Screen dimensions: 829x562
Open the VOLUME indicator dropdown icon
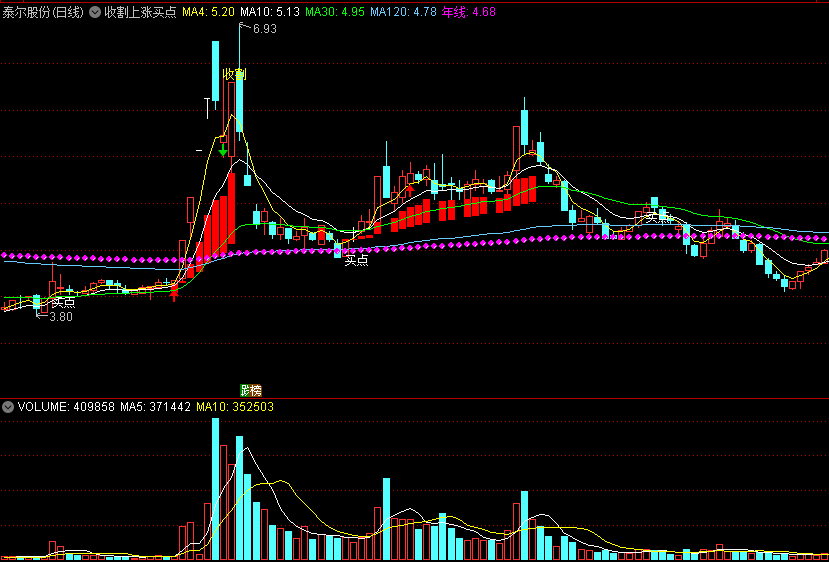tap(7, 407)
